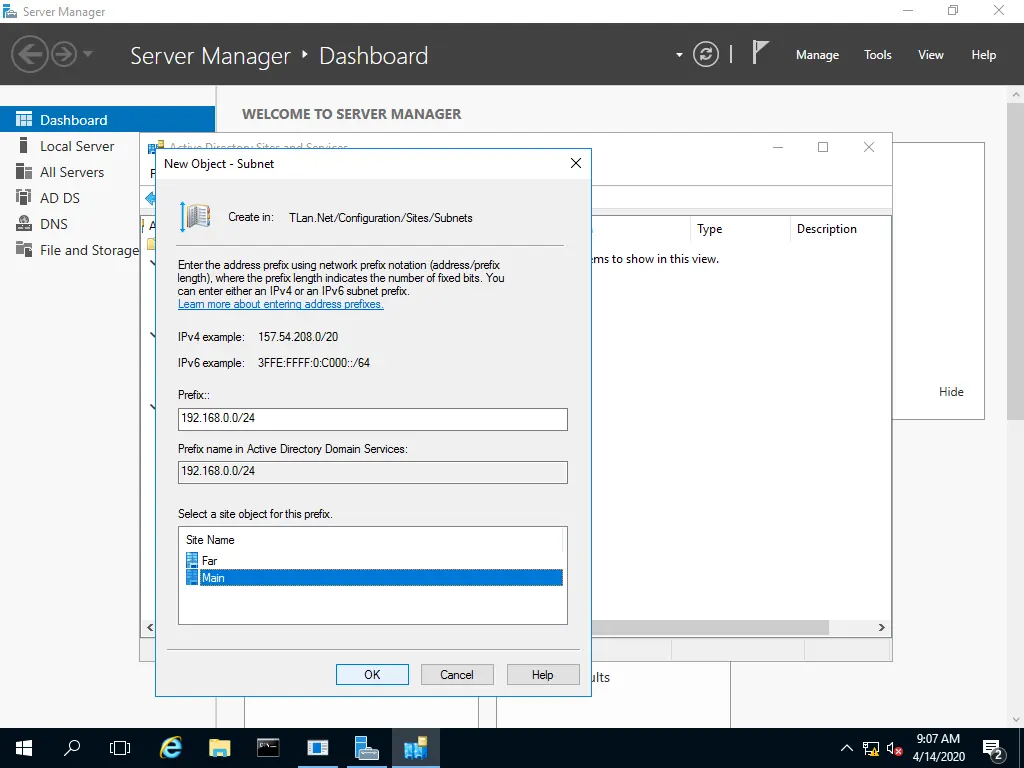Viewport: 1024px width, 768px height.
Task: Refresh the Server Manager dashboard
Action: [x=705, y=54]
